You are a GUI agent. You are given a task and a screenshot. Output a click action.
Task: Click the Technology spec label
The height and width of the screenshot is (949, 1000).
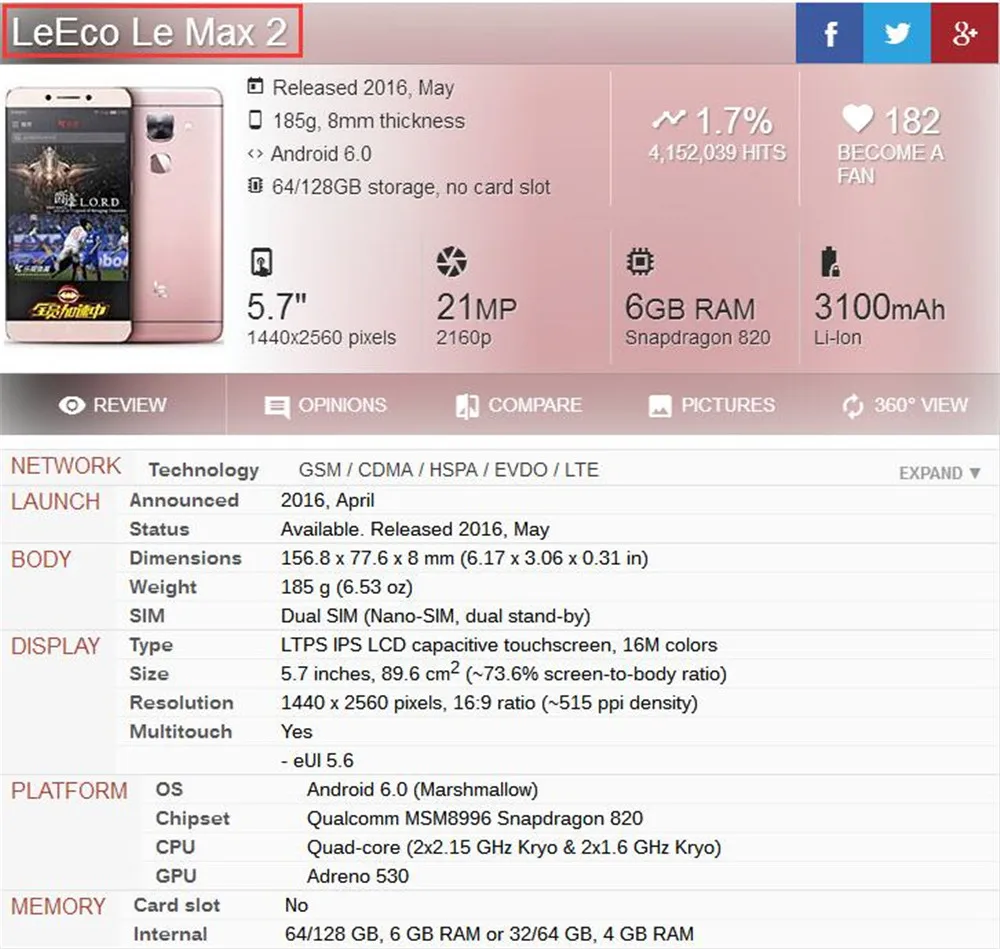(x=204, y=470)
